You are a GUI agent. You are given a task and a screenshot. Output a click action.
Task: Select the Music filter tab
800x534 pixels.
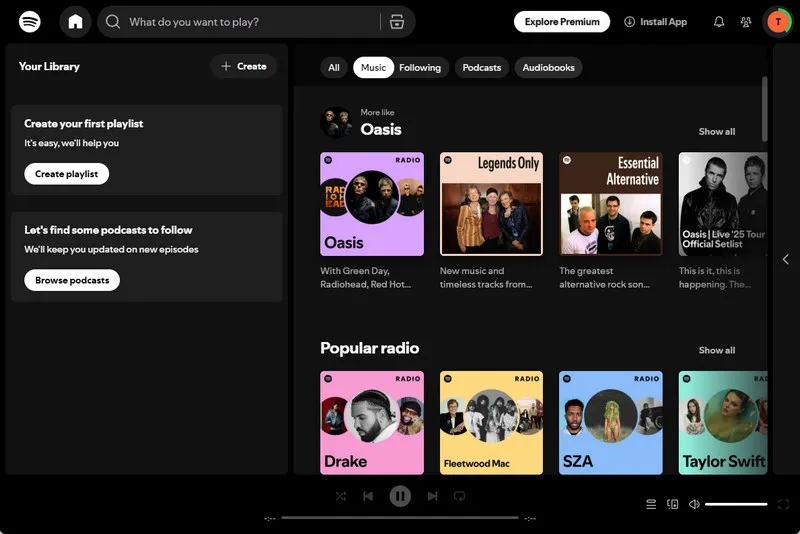pos(373,67)
